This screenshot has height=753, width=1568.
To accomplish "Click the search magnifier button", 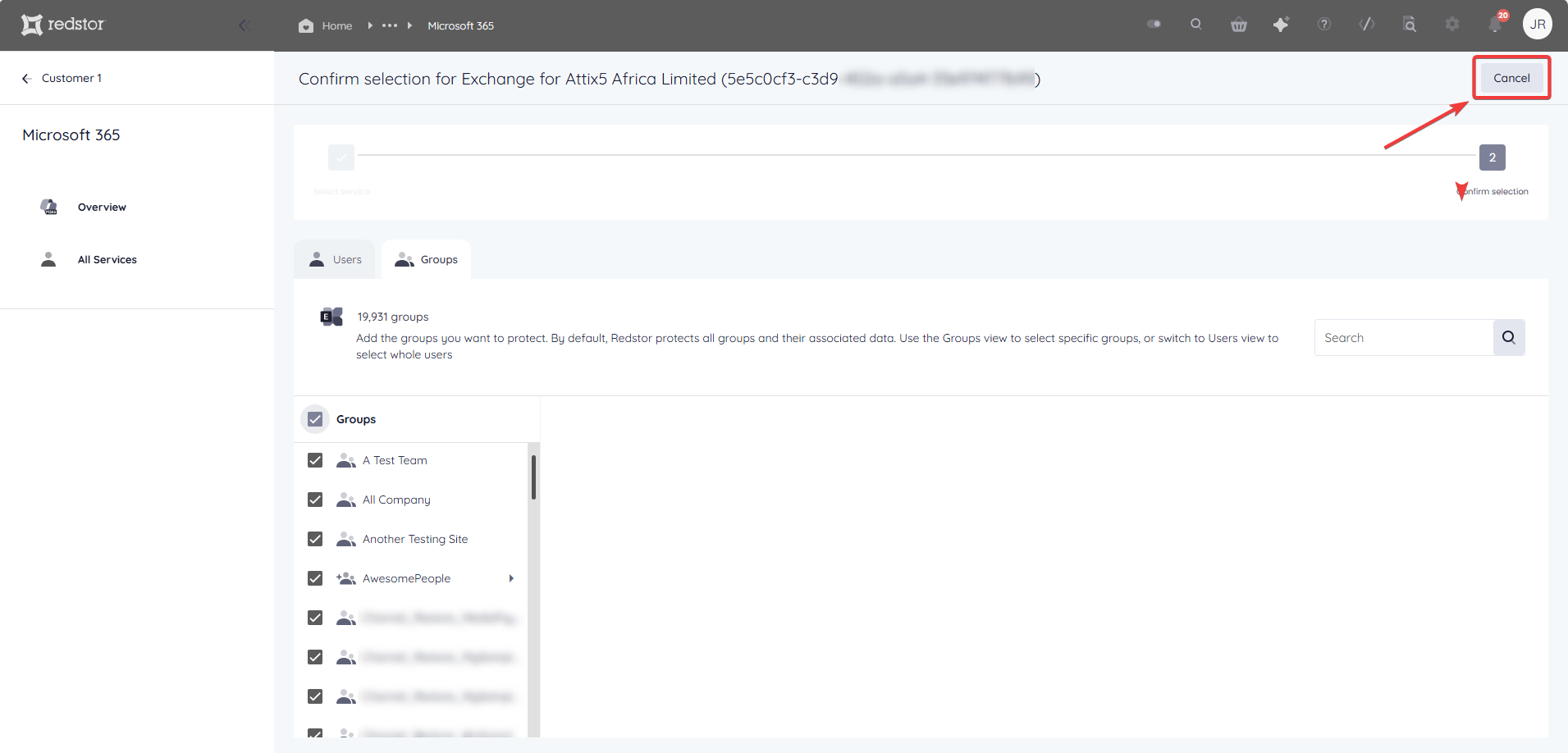I will (1509, 337).
